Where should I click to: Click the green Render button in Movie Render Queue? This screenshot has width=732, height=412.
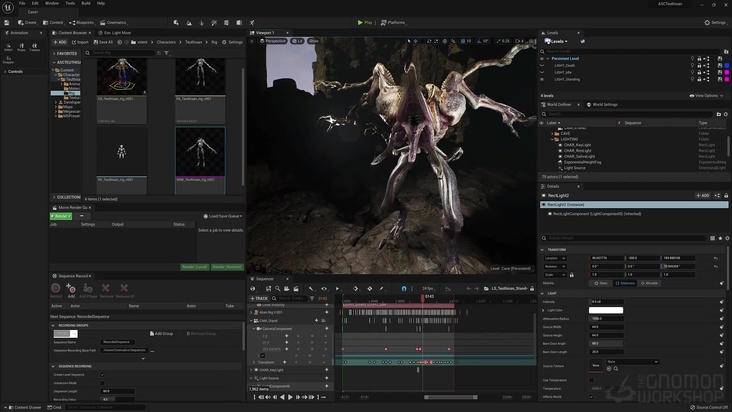tap(61, 216)
